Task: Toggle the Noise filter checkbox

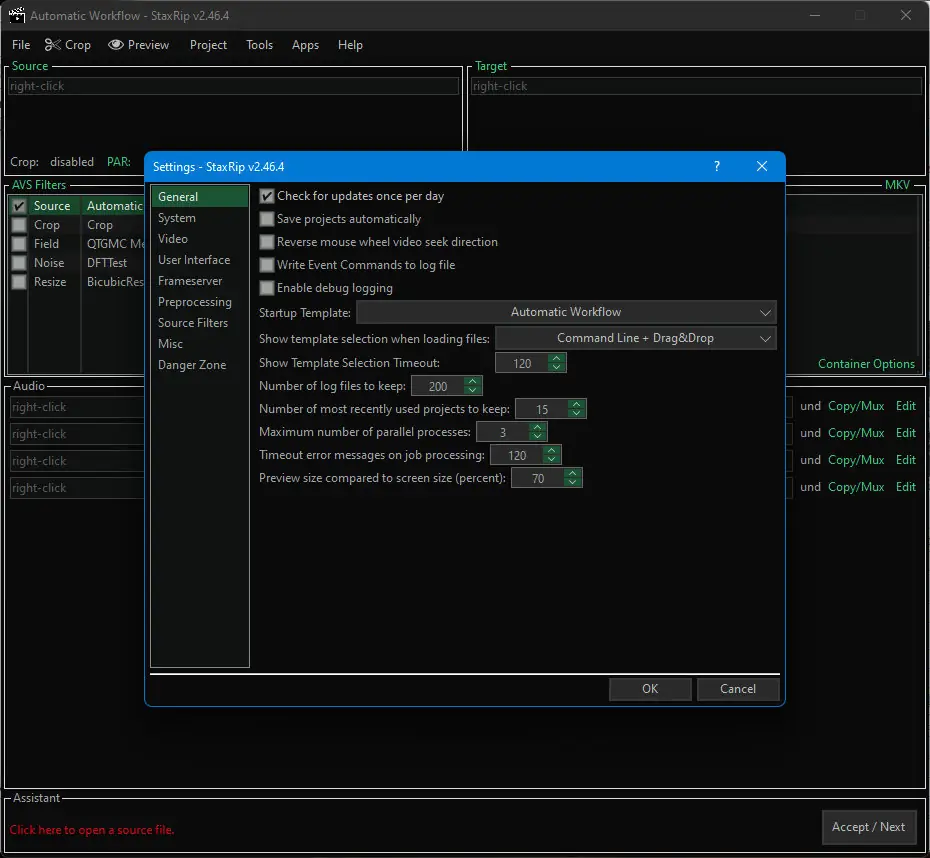Action: tap(19, 263)
